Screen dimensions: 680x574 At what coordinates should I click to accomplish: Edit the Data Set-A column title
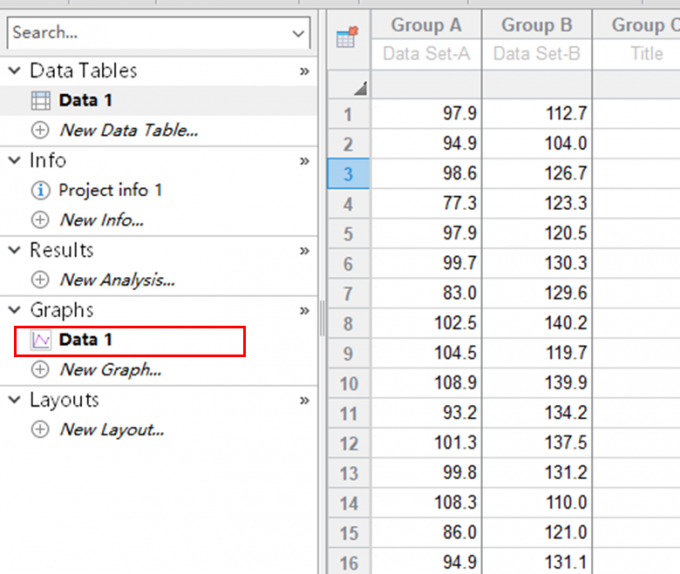click(426, 54)
